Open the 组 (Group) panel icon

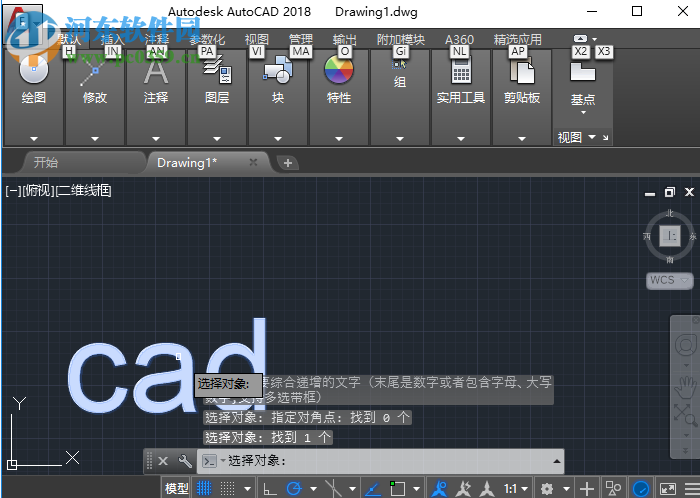400,65
